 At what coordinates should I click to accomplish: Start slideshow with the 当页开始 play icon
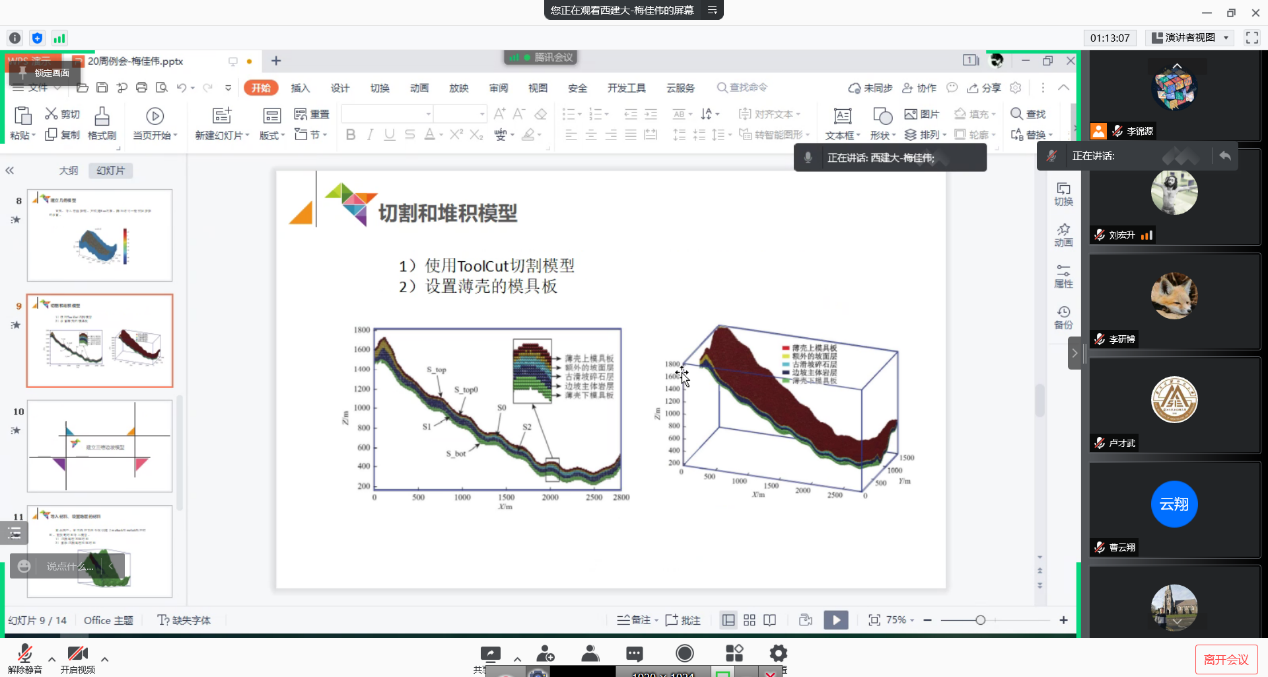click(x=155, y=116)
